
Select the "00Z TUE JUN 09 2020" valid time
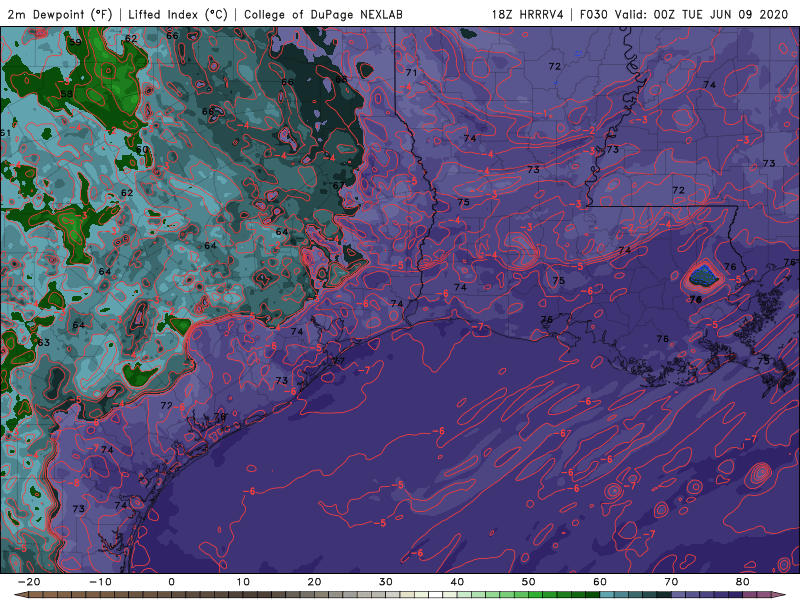click(x=721, y=14)
